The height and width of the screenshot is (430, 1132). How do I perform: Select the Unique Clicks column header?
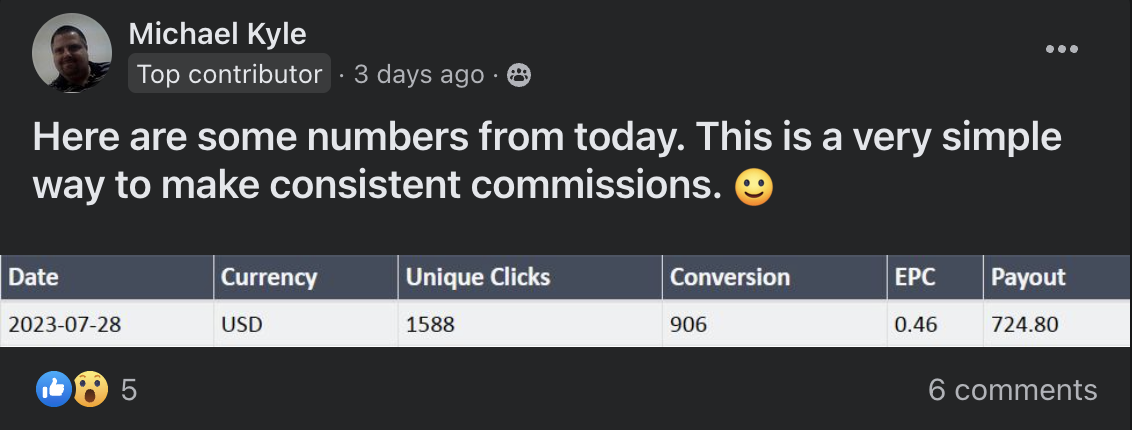pyautogui.click(x=477, y=277)
